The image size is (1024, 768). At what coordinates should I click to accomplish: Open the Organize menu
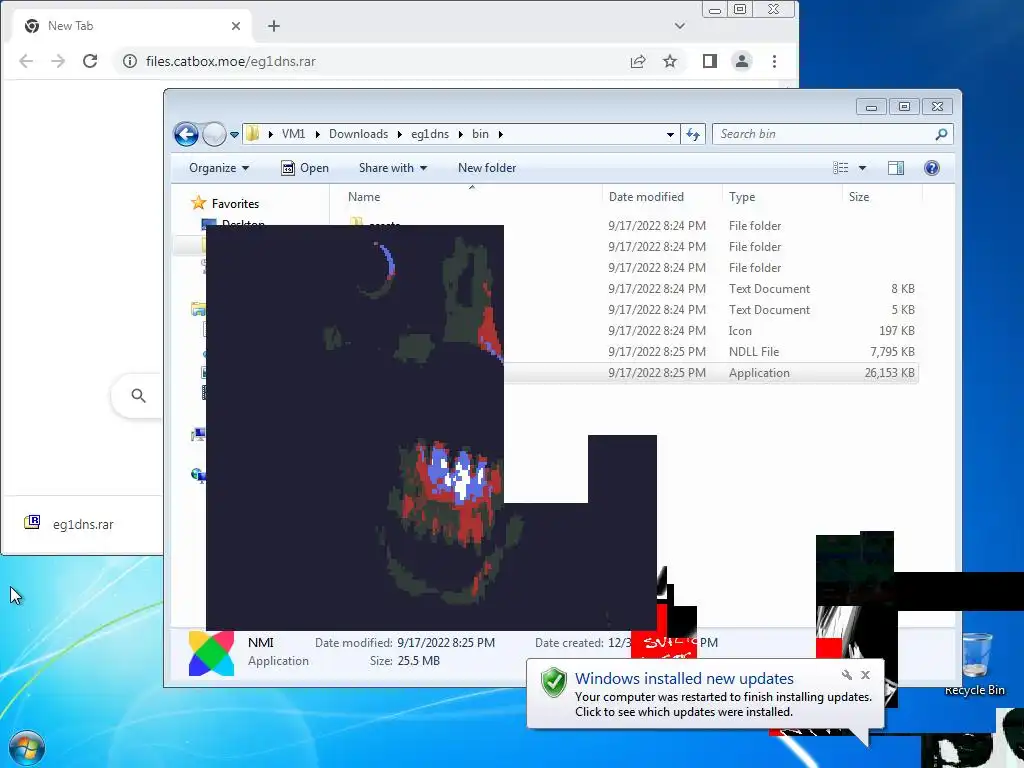(x=219, y=168)
